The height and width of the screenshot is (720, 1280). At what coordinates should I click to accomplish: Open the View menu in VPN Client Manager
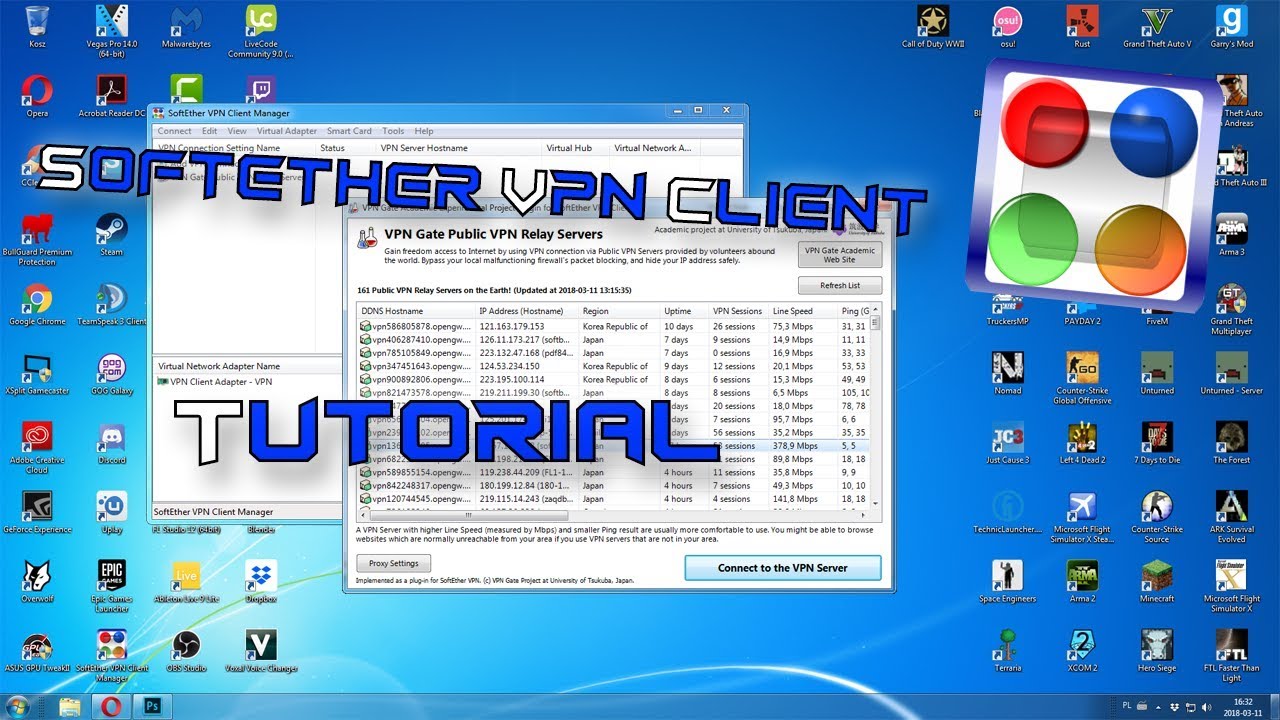[237, 131]
